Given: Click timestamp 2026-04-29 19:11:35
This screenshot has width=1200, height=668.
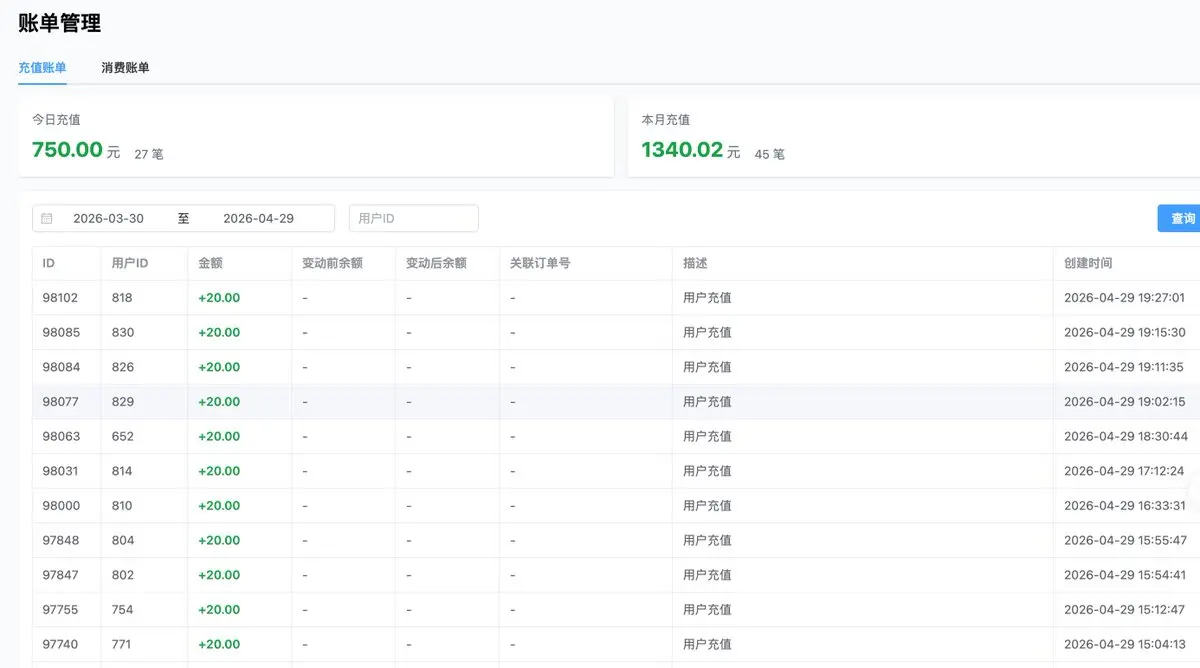Looking at the screenshot, I should pyautogui.click(x=1124, y=367).
